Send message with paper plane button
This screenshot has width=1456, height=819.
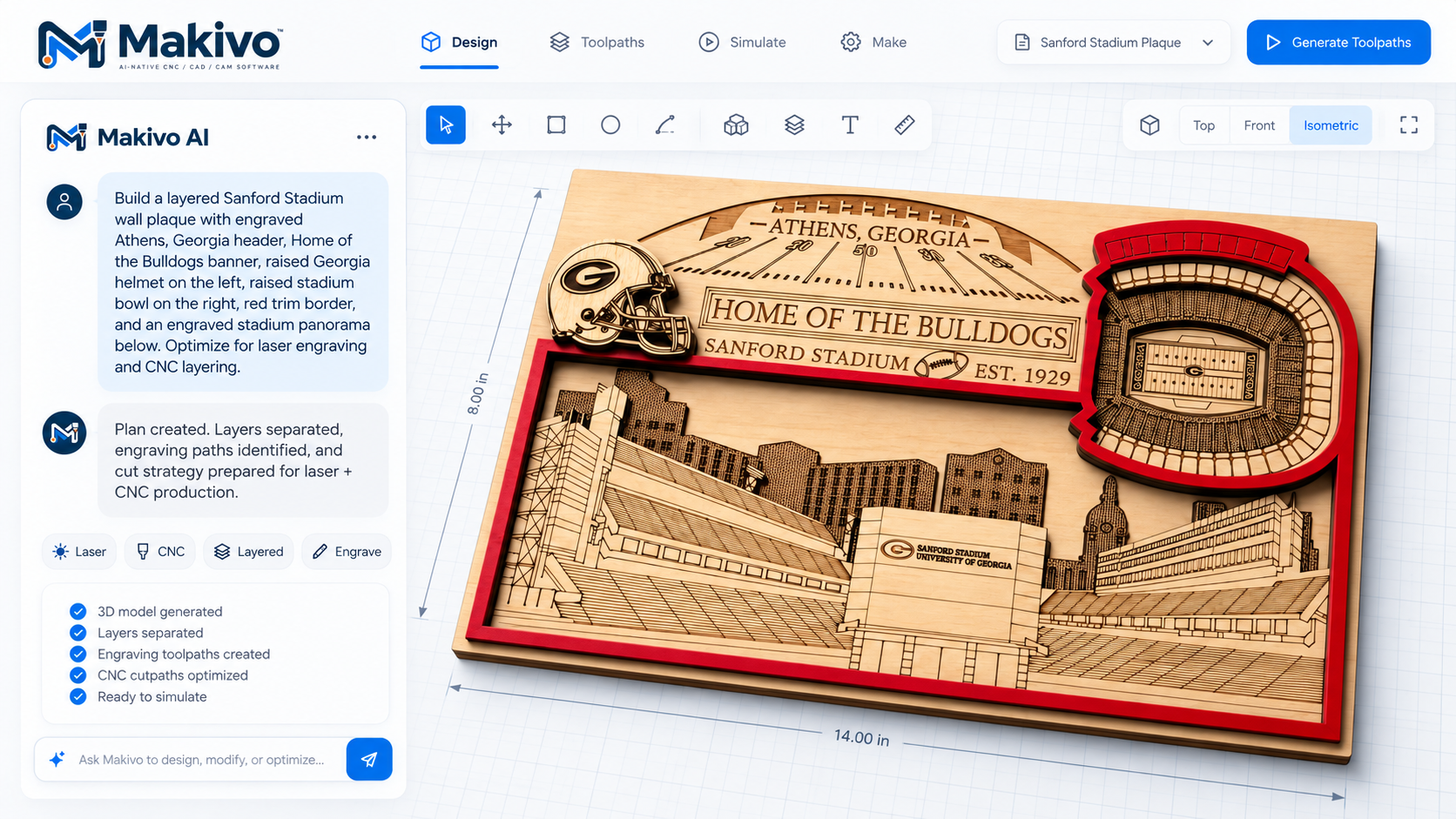click(x=369, y=760)
